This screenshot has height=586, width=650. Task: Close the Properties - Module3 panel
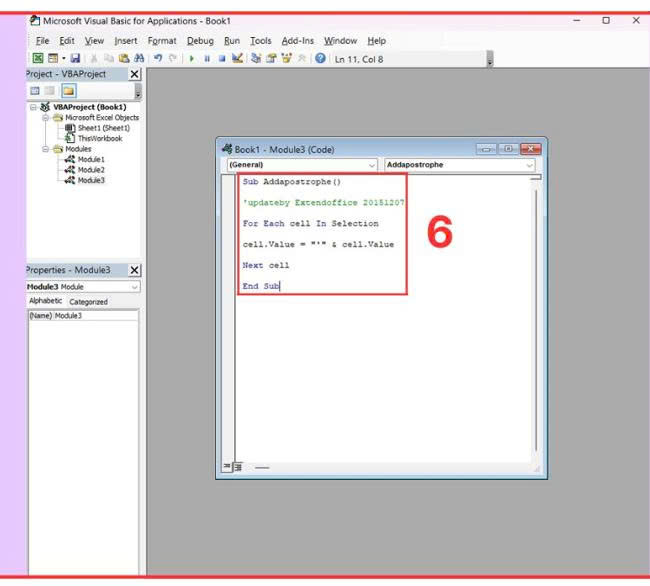tap(135, 270)
